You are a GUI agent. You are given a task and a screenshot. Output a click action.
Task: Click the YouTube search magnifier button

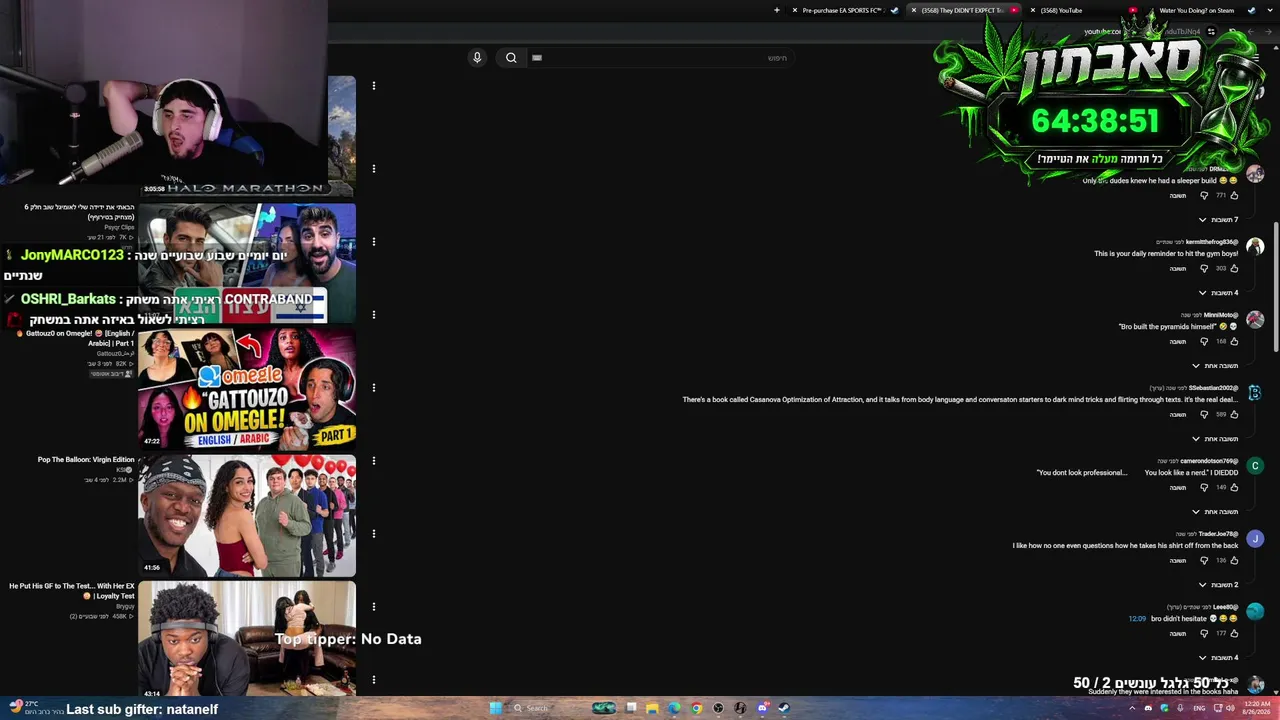511,57
